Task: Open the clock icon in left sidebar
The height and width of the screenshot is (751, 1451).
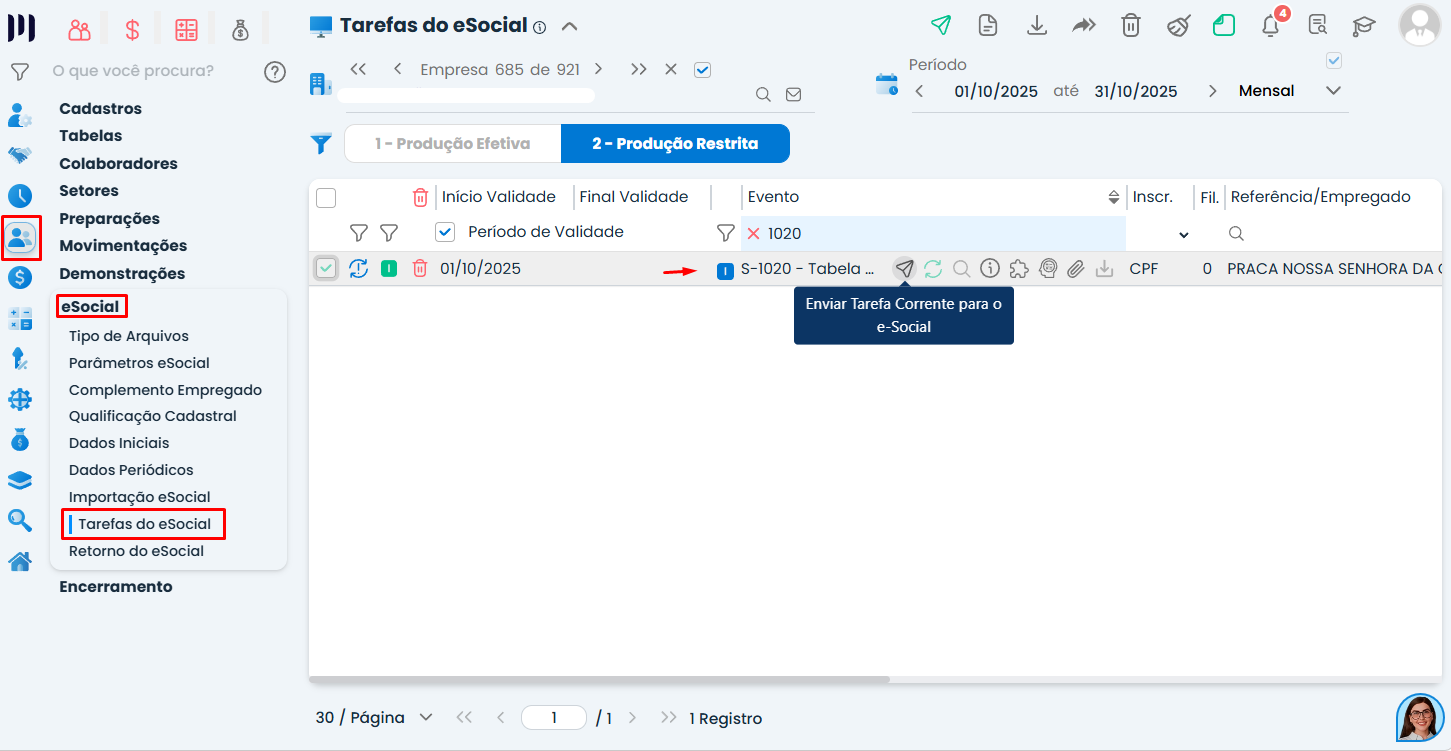Action: pyautogui.click(x=20, y=196)
